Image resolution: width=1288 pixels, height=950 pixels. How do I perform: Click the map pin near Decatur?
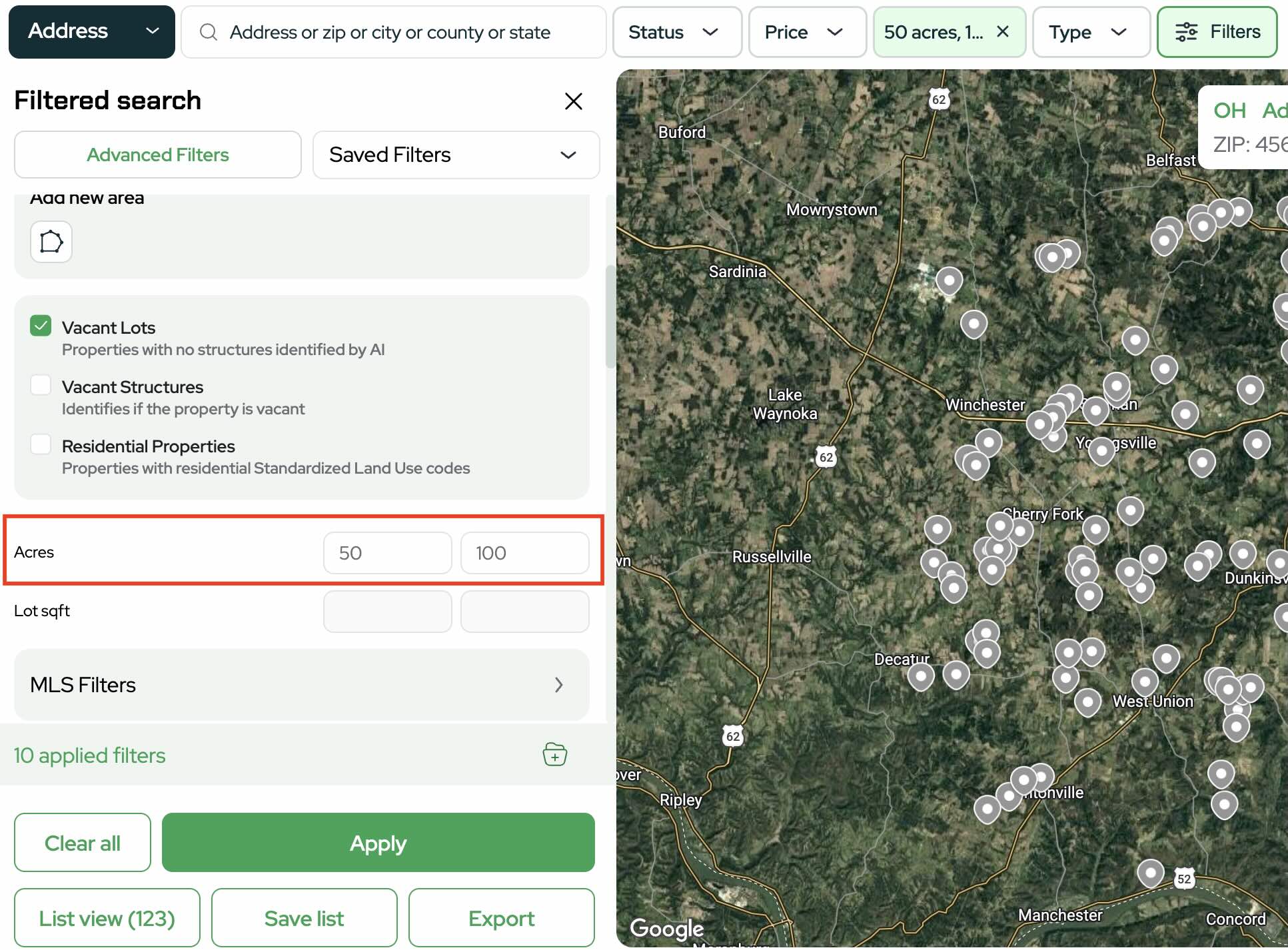tap(921, 676)
